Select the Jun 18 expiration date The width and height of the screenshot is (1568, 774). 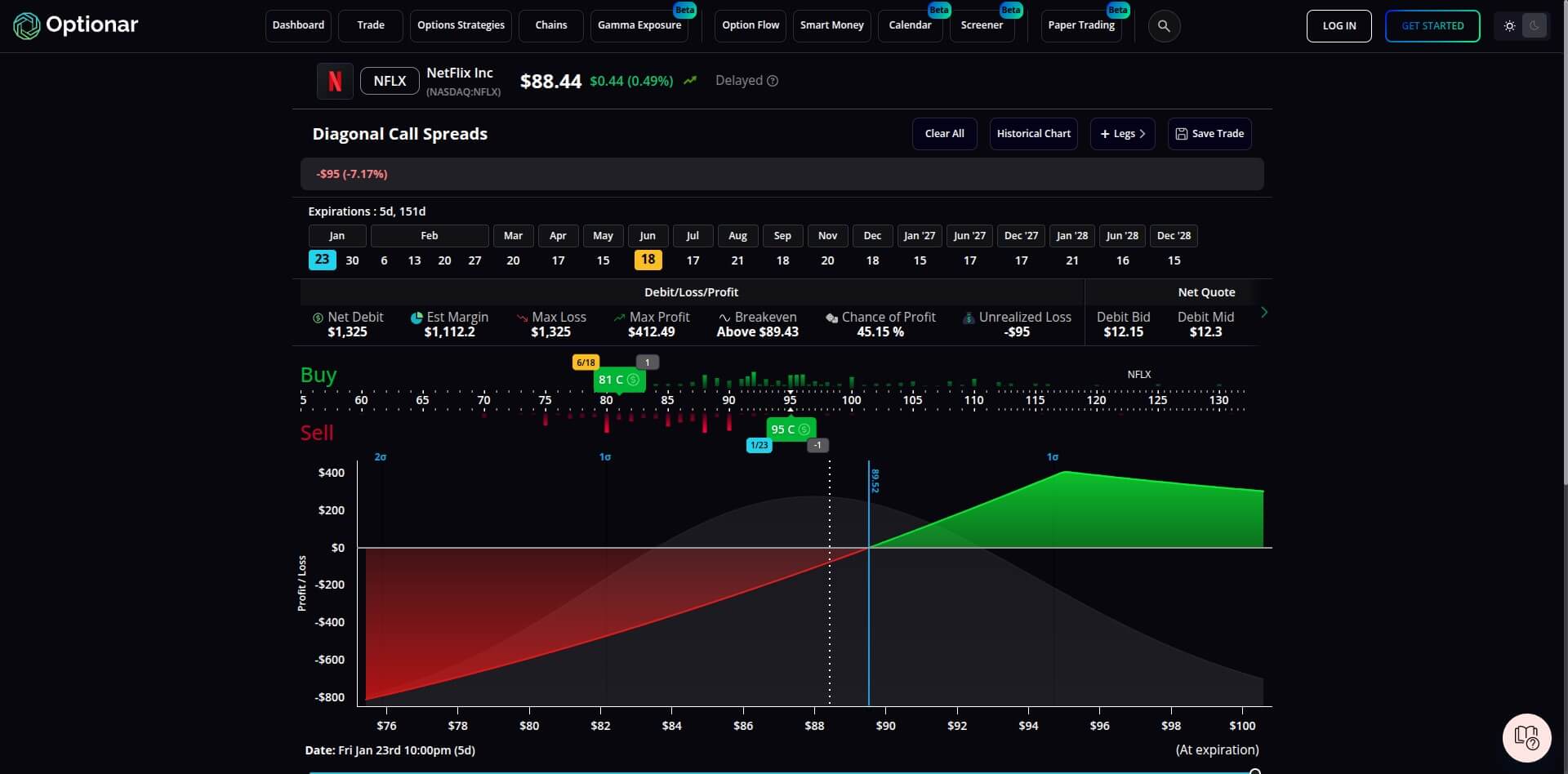(x=647, y=260)
